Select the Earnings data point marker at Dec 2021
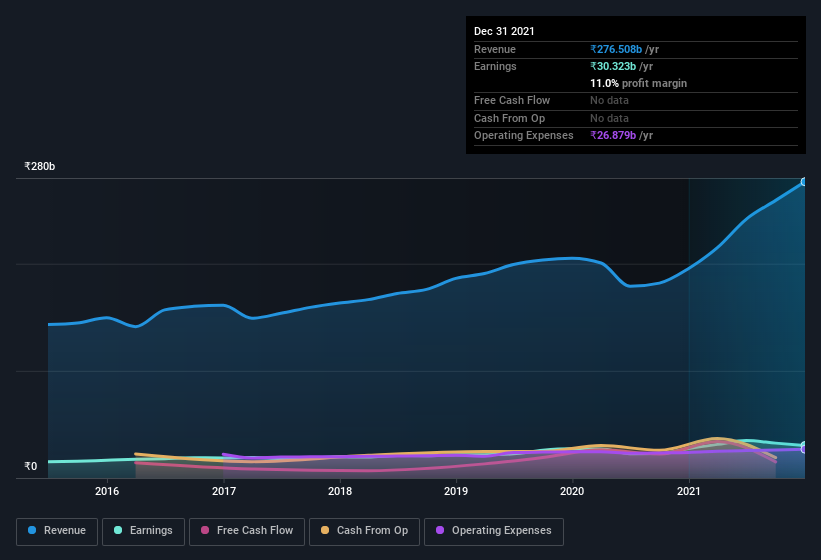This screenshot has width=821, height=560. [x=804, y=446]
